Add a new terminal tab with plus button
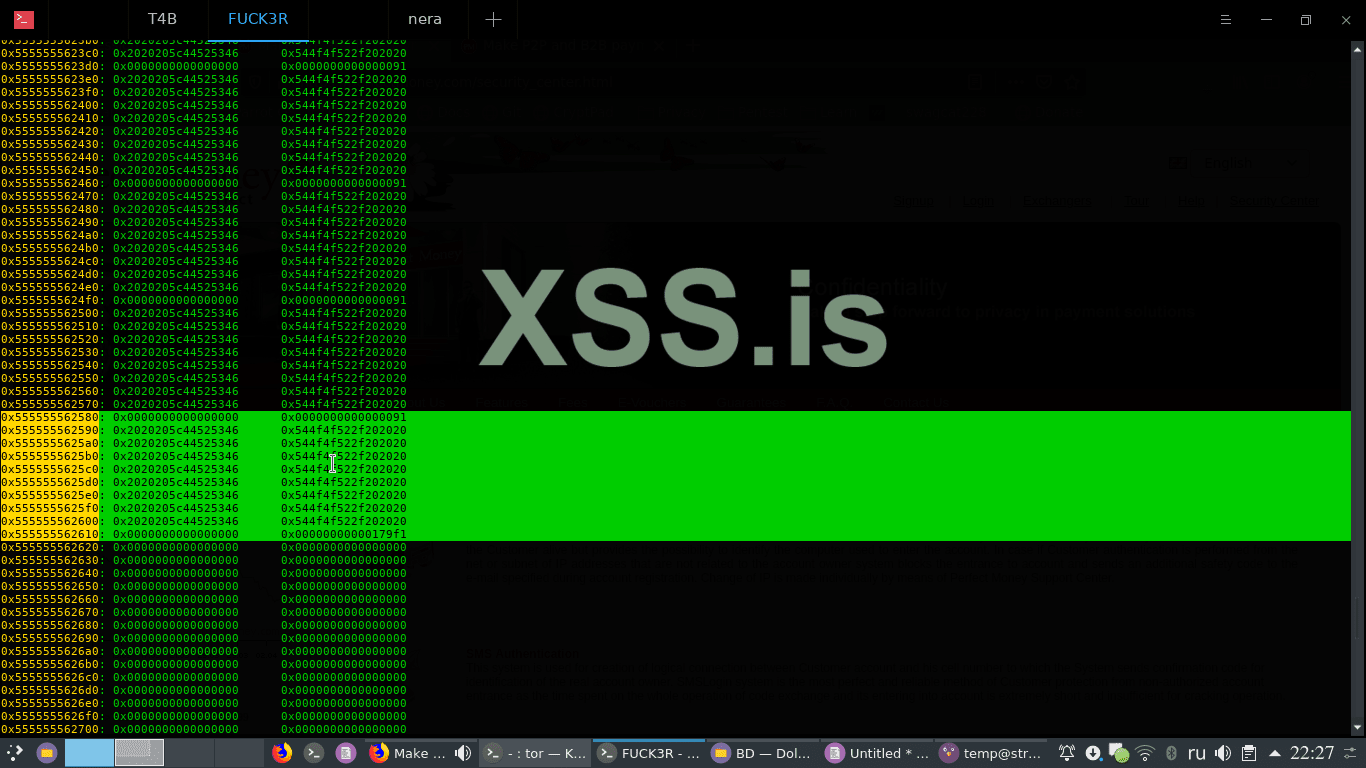The height and width of the screenshot is (768, 1366). pyautogui.click(x=493, y=19)
